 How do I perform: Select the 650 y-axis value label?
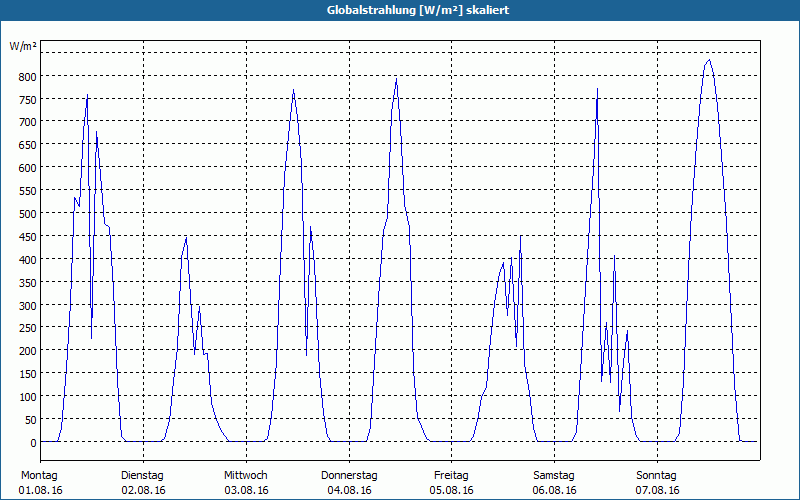(x=28, y=145)
